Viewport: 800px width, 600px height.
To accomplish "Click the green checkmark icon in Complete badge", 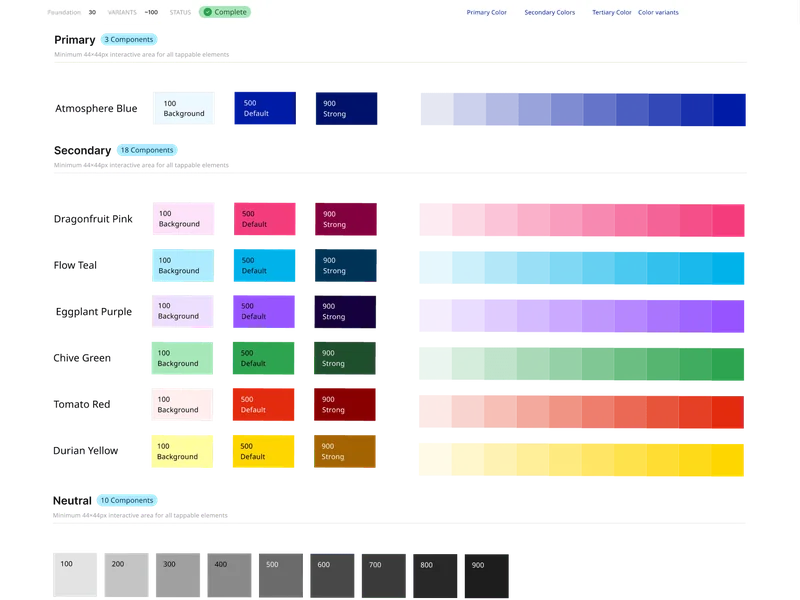I will (x=208, y=12).
